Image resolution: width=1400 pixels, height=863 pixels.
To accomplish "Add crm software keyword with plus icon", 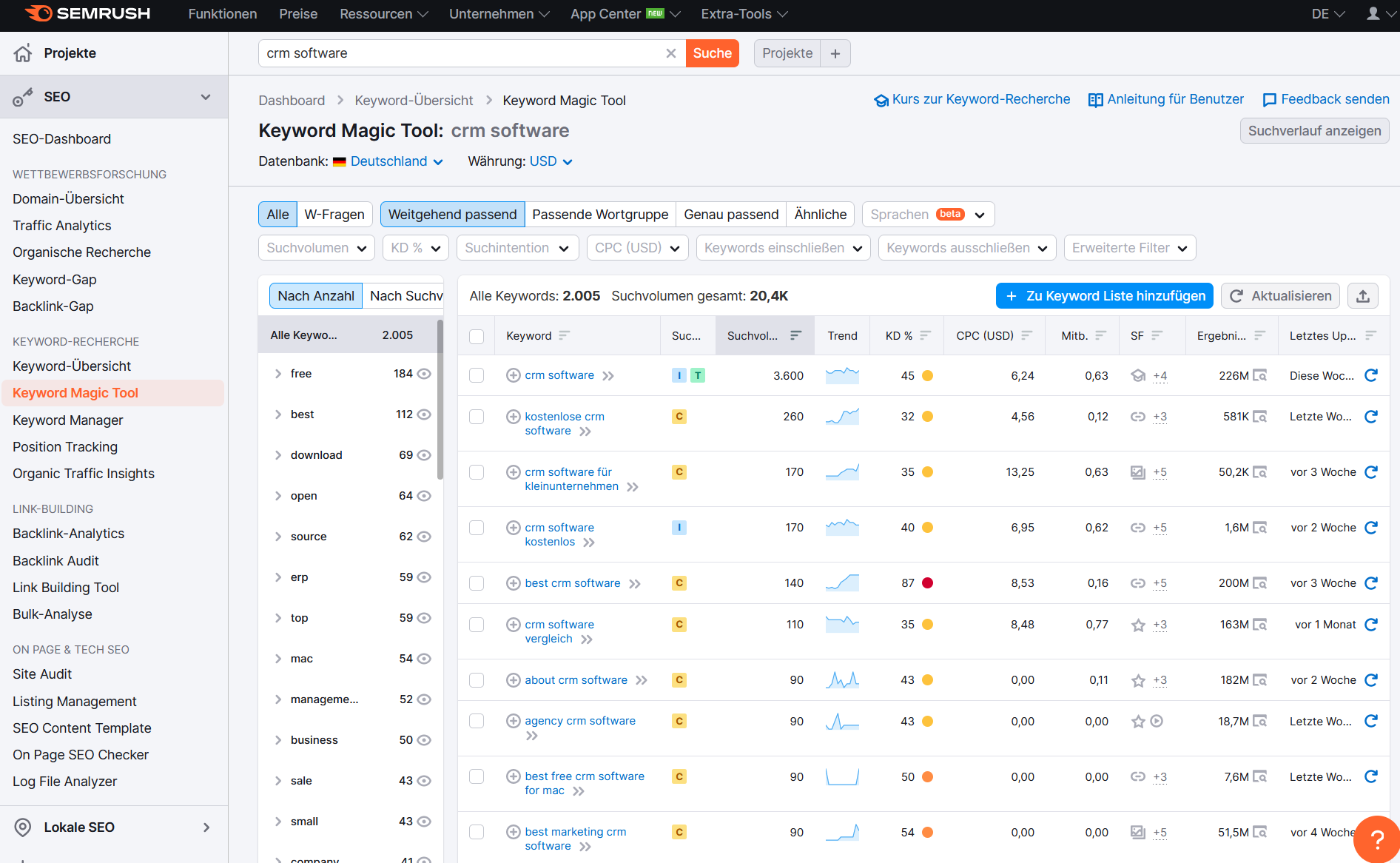I will (514, 375).
